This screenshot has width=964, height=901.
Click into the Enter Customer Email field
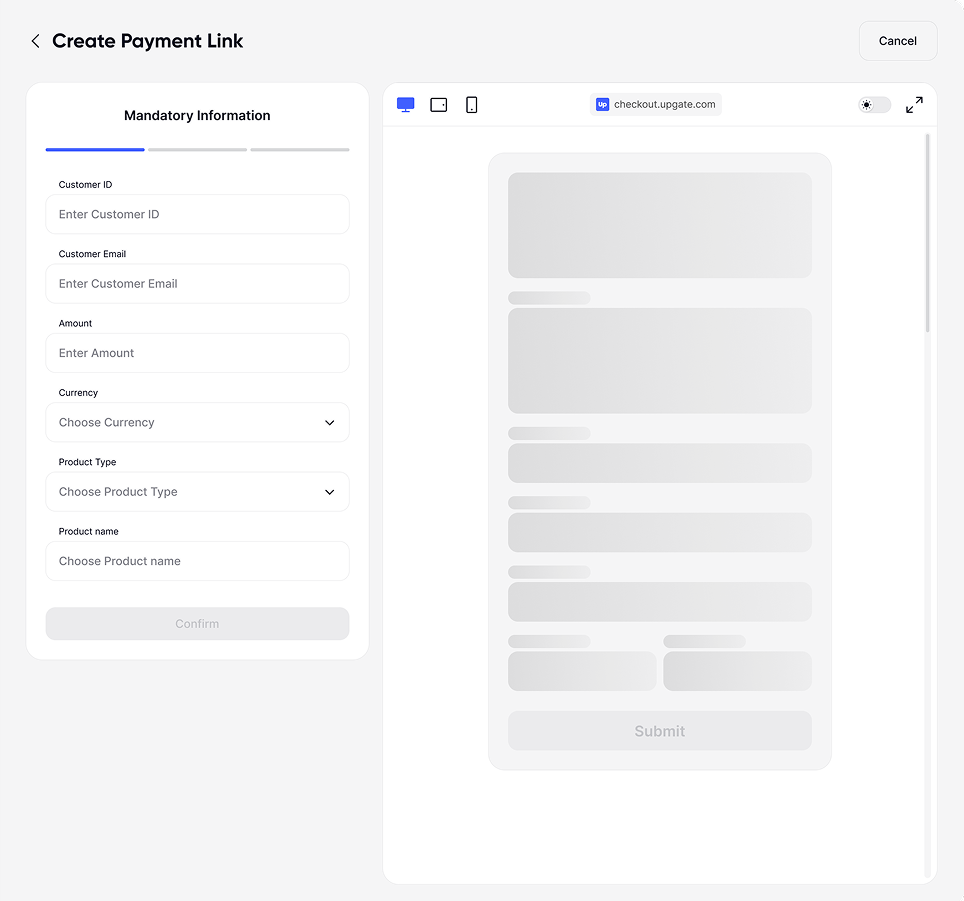point(197,284)
